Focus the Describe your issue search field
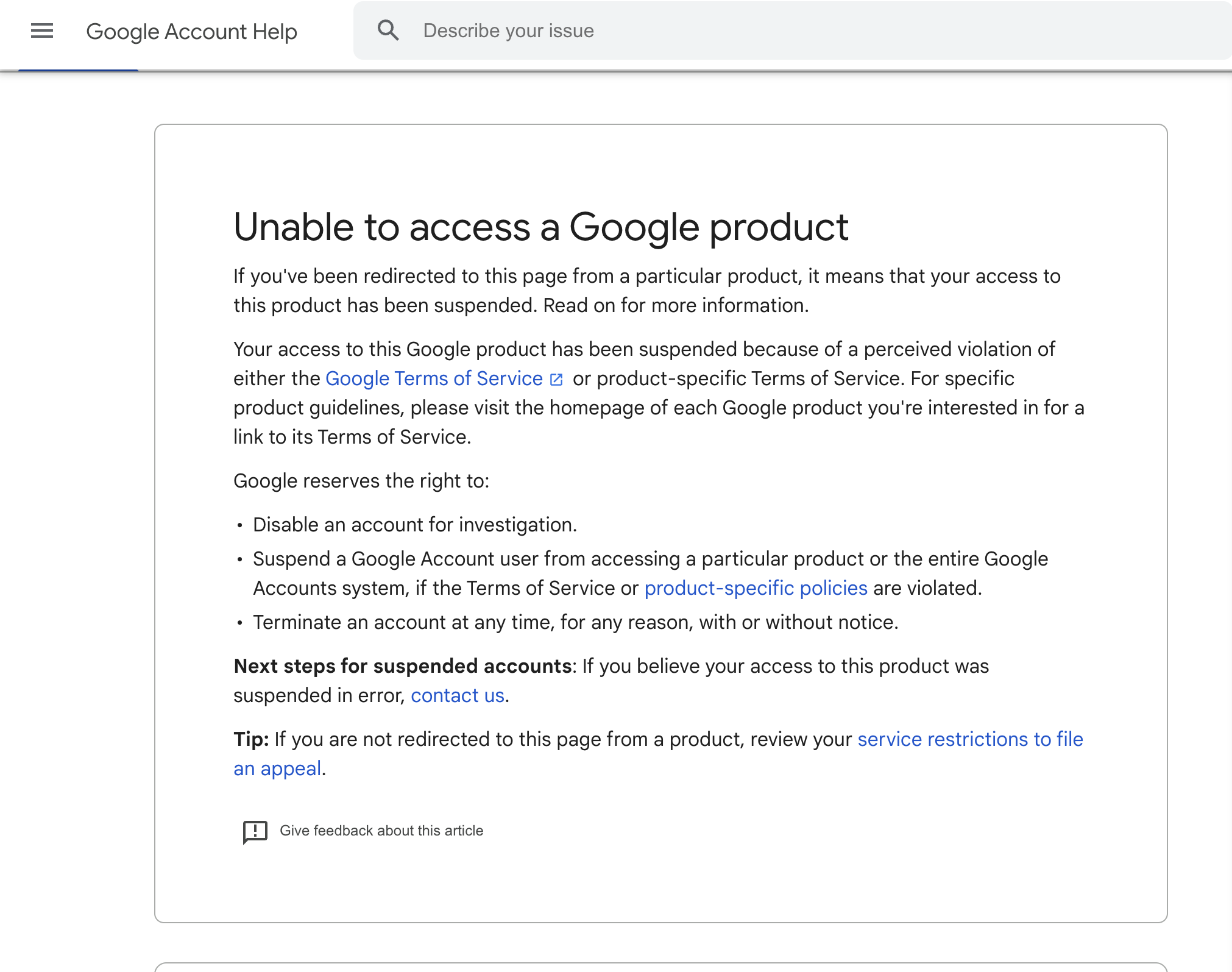The image size is (1232, 972). tap(792, 30)
